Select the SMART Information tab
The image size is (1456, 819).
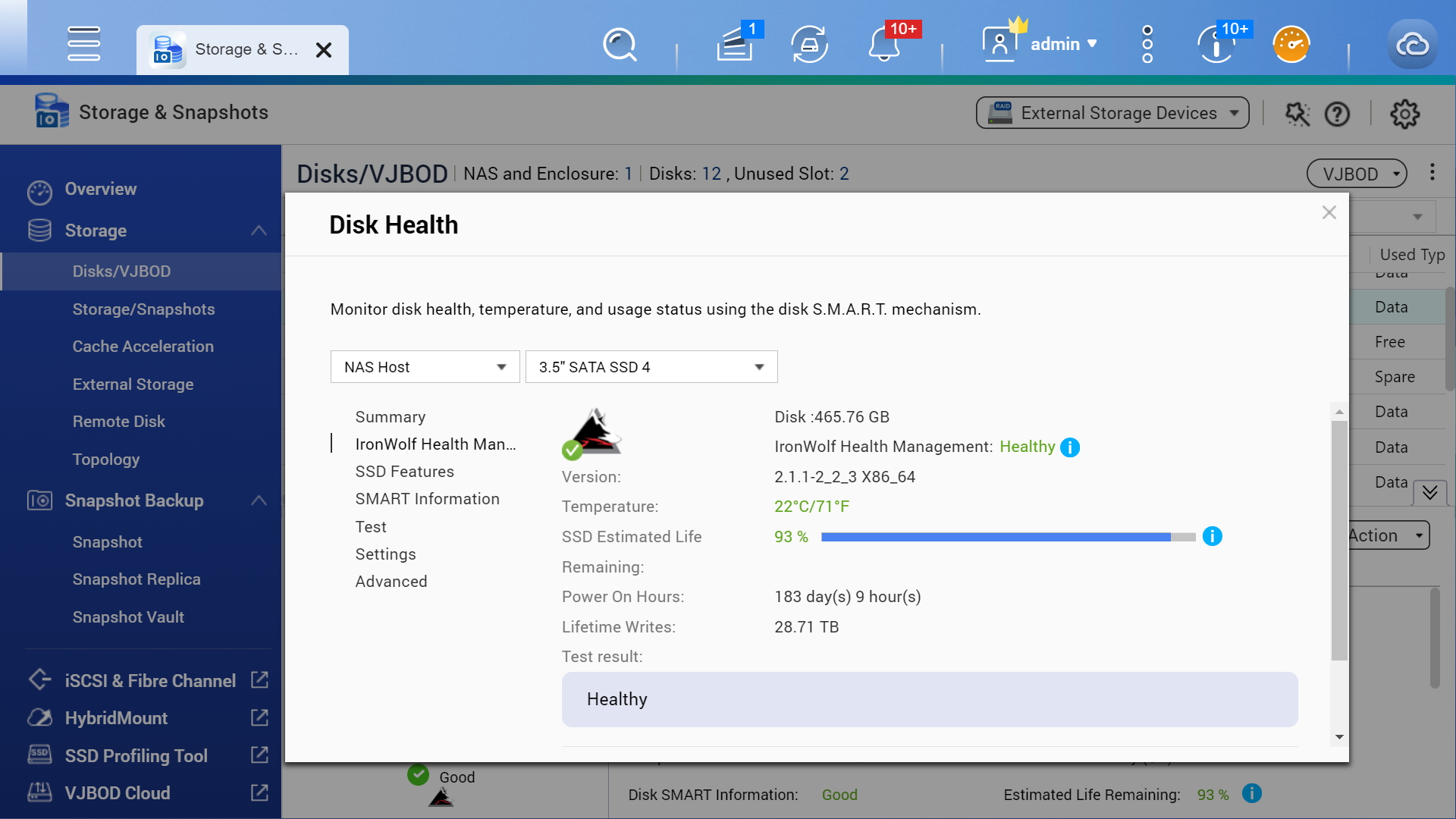428,498
